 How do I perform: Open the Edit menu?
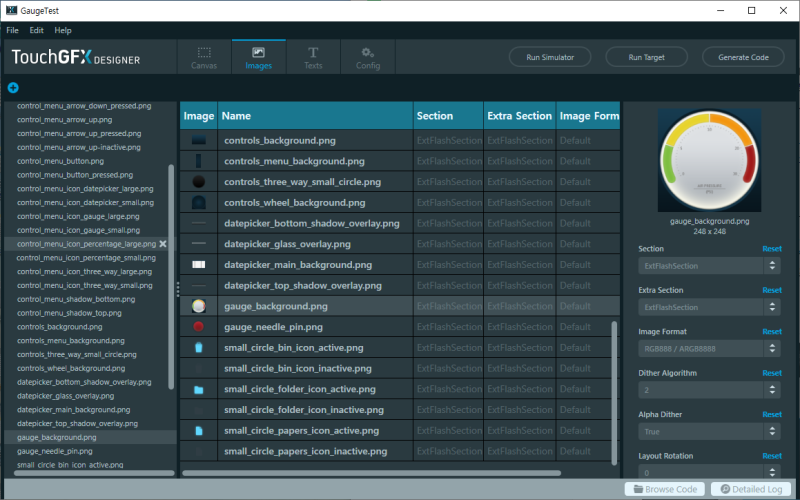tap(36, 31)
